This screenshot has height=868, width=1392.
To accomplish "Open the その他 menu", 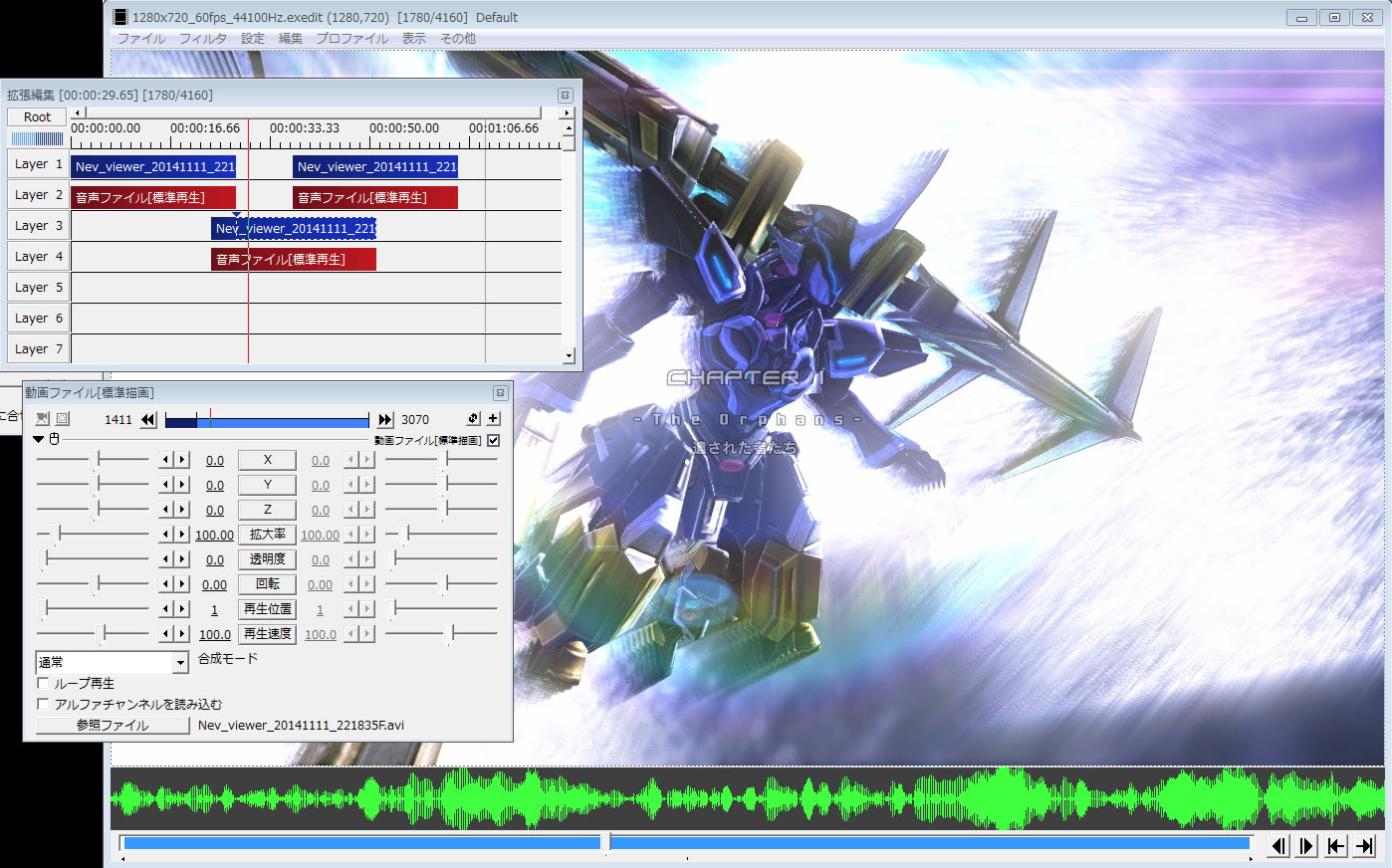I will tap(458, 39).
